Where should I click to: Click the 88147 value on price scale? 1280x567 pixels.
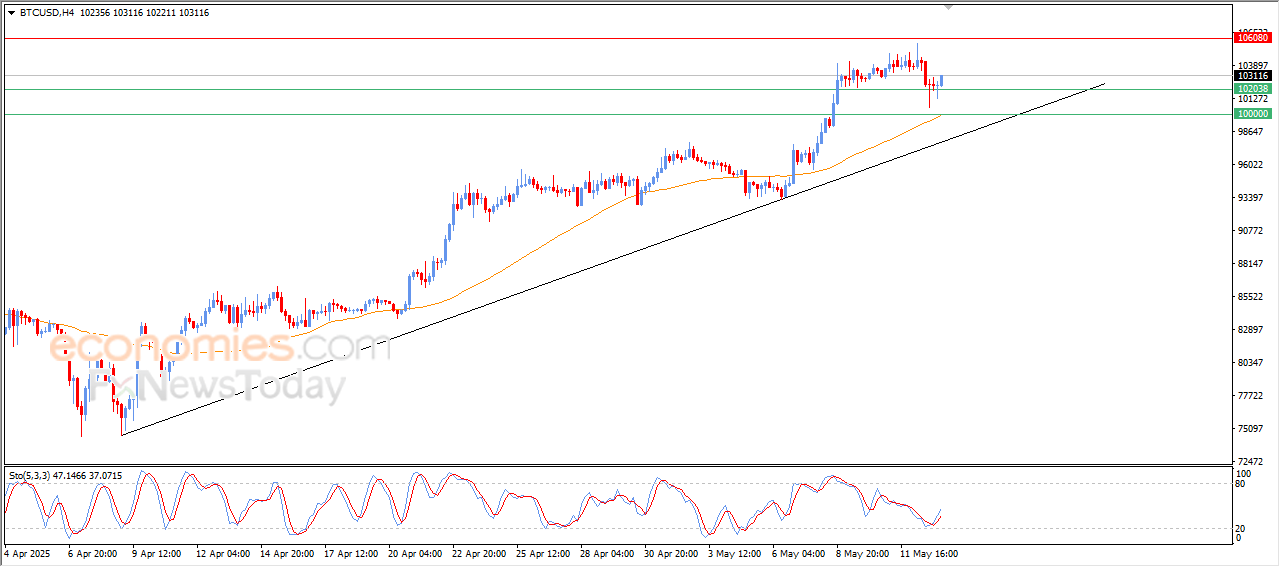(1251, 264)
